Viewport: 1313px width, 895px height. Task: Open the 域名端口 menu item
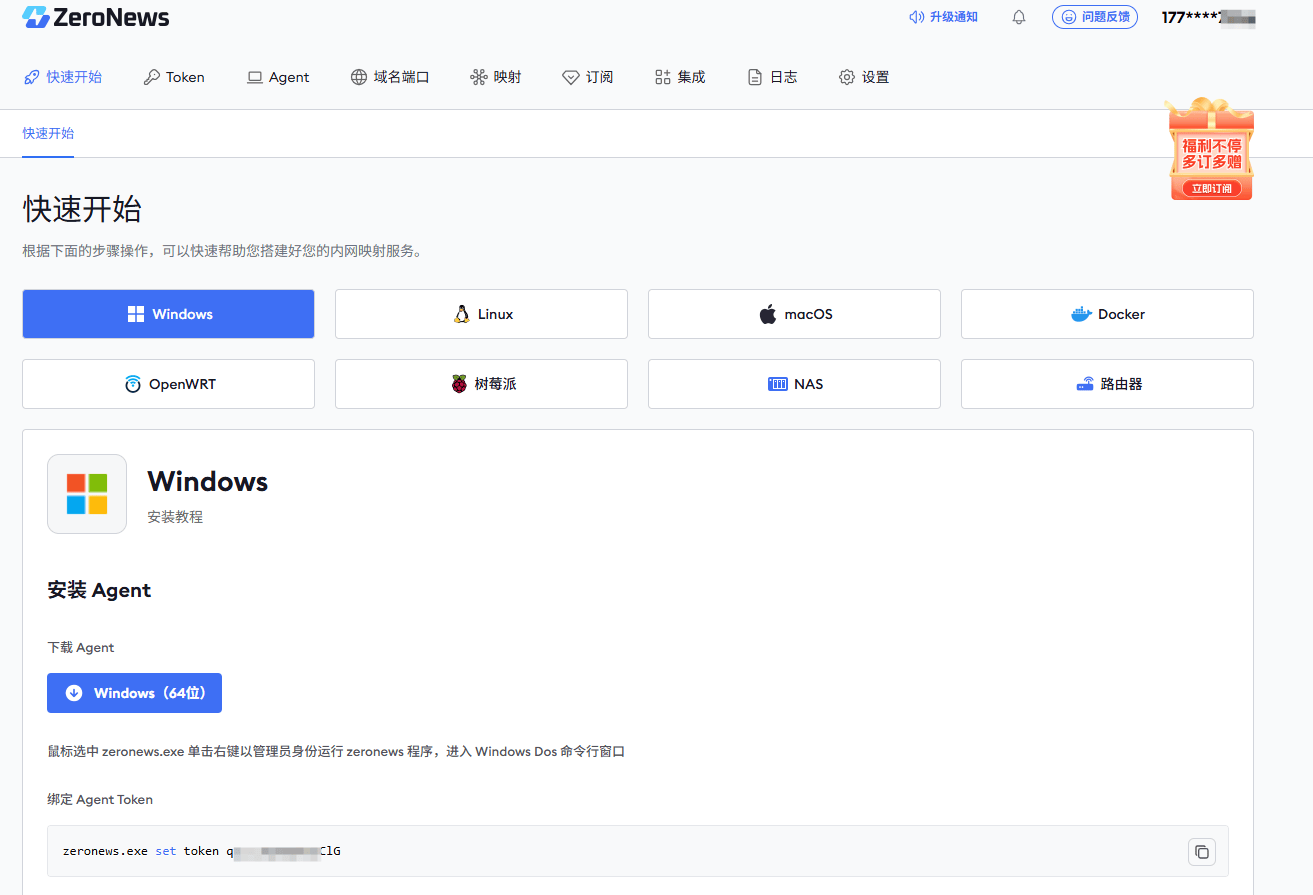point(390,77)
